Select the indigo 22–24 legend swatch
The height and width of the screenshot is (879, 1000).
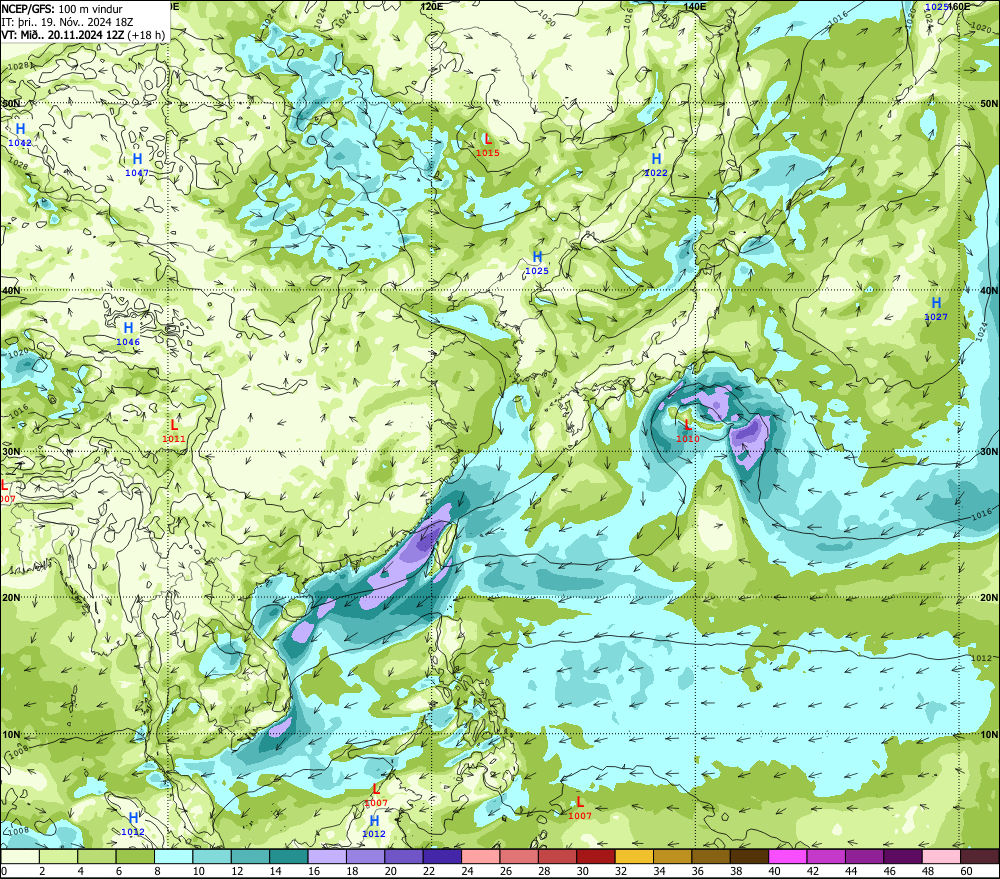tap(443, 856)
